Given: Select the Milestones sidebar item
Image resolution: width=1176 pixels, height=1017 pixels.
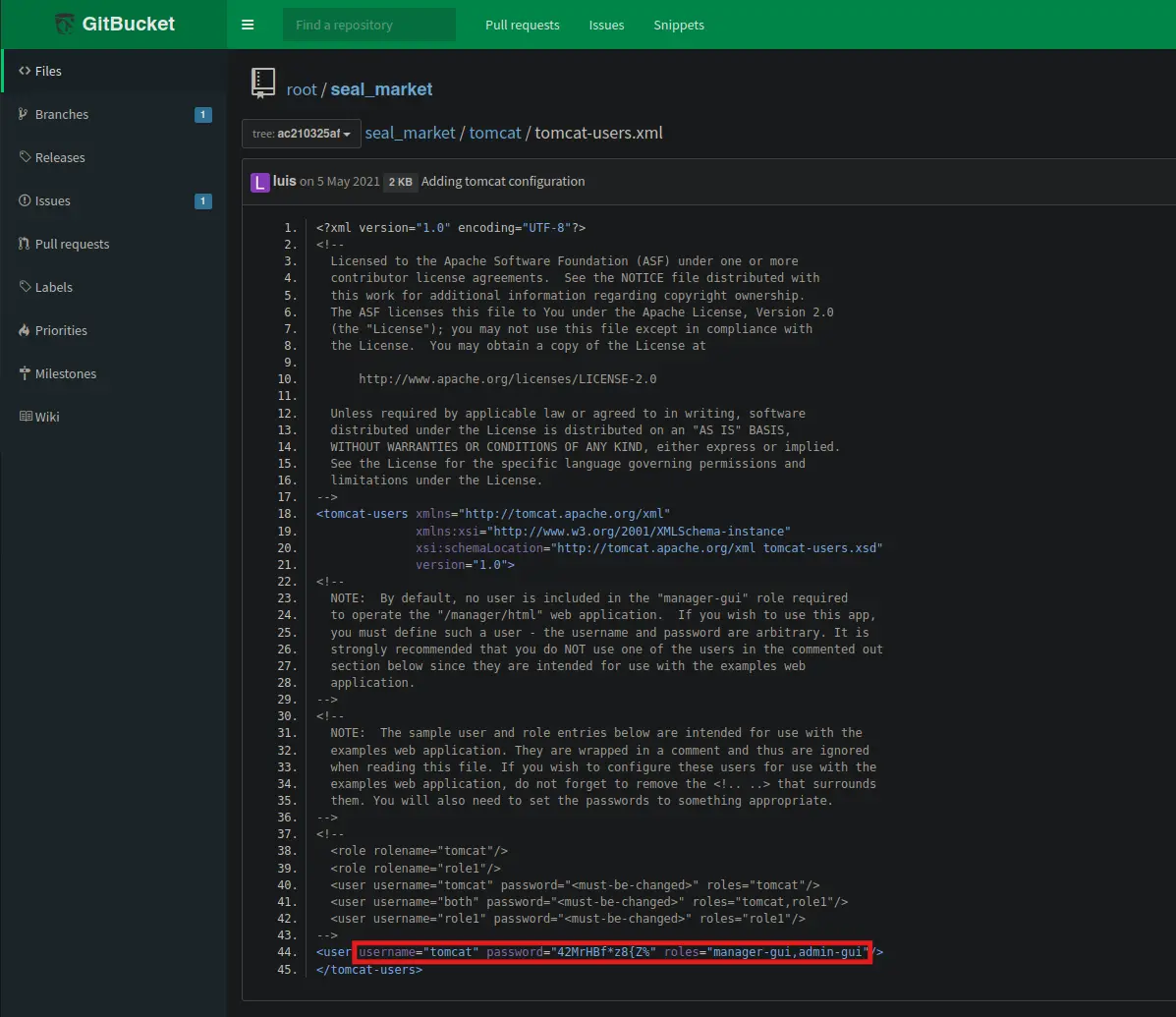Looking at the screenshot, I should (x=114, y=373).
